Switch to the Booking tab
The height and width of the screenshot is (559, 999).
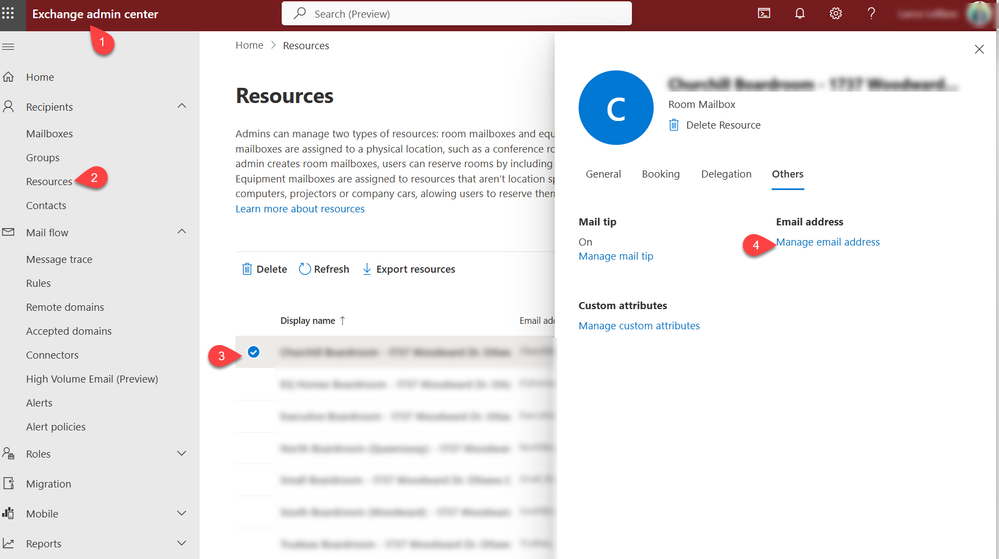click(x=661, y=174)
